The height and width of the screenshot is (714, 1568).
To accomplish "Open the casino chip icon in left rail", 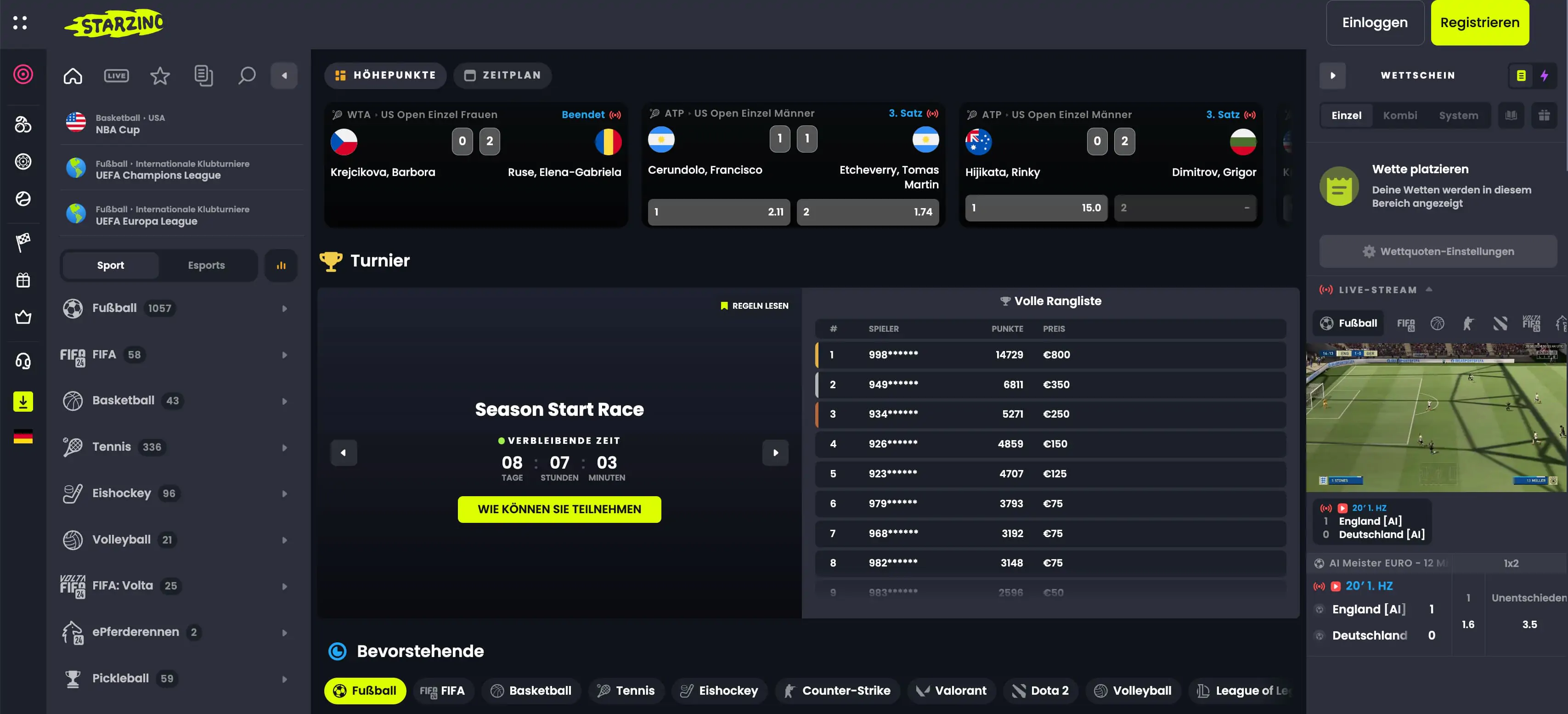I will click(23, 74).
